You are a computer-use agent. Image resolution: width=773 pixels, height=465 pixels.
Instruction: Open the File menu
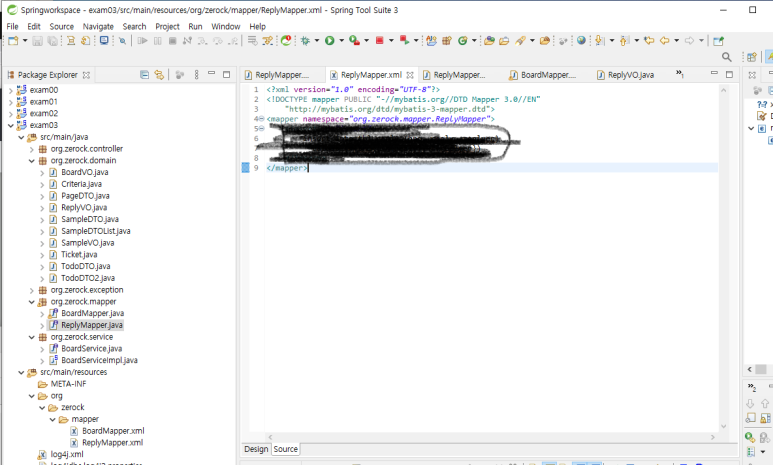coord(12,27)
